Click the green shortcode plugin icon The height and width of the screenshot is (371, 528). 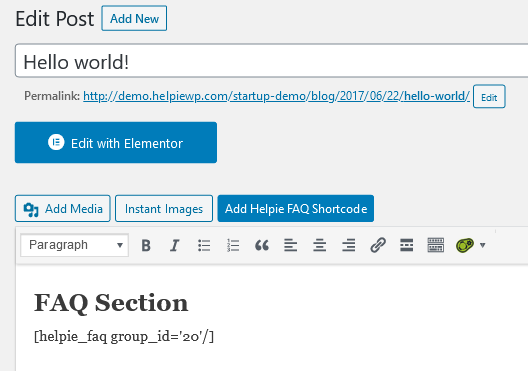pos(465,245)
